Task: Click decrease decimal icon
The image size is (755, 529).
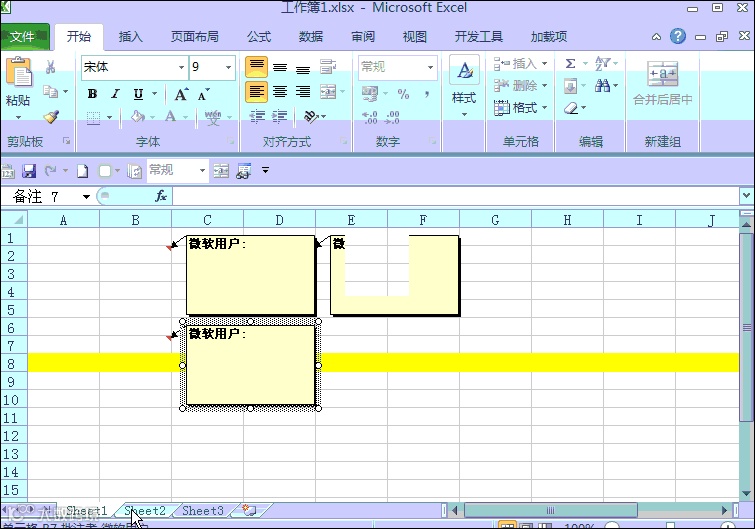Action: [x=392, y=117]
